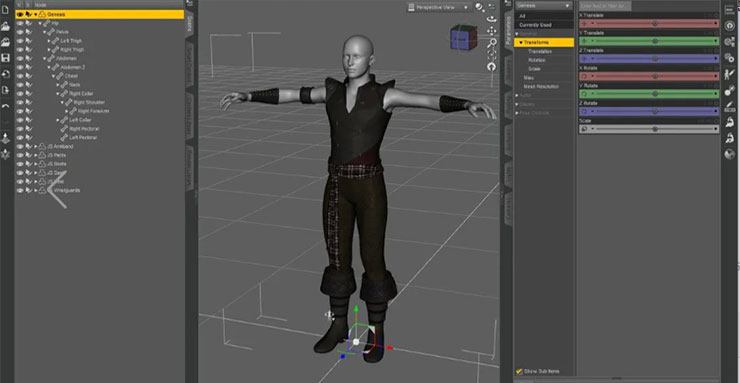The height and width of the screenshot is (383, 740).
Task: Click the New Scene file icon
Action: pyautogui.click(x=6, y=10)
